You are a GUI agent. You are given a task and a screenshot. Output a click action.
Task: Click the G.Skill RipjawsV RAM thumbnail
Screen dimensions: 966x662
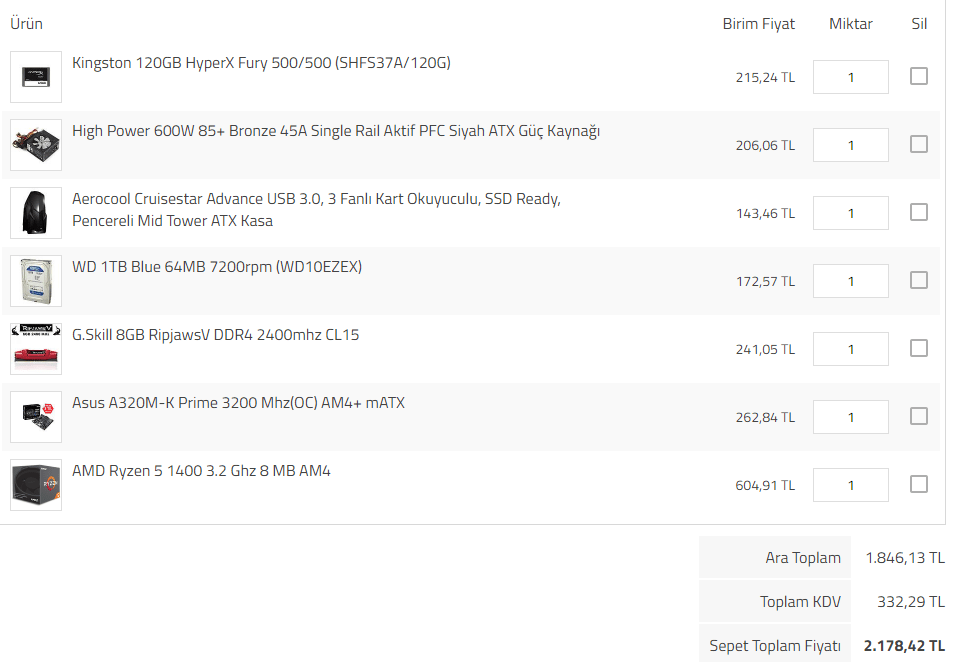(x=36, y=349)
